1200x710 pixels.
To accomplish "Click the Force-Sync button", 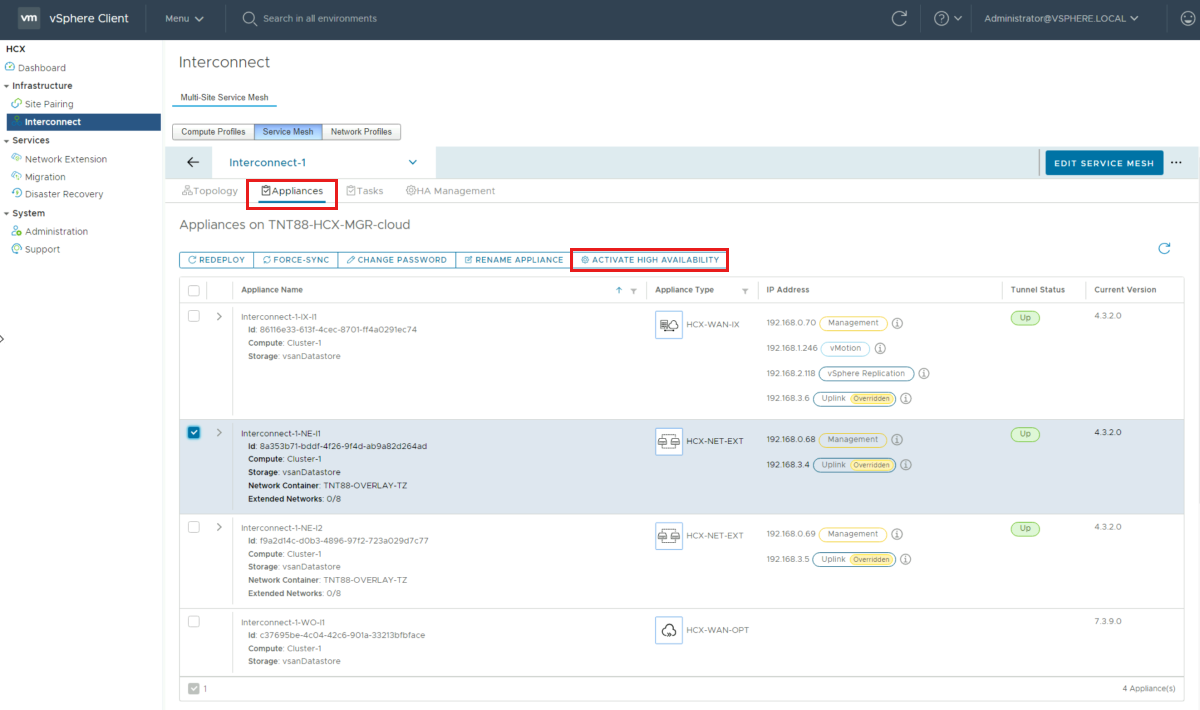I will point(295,260).
